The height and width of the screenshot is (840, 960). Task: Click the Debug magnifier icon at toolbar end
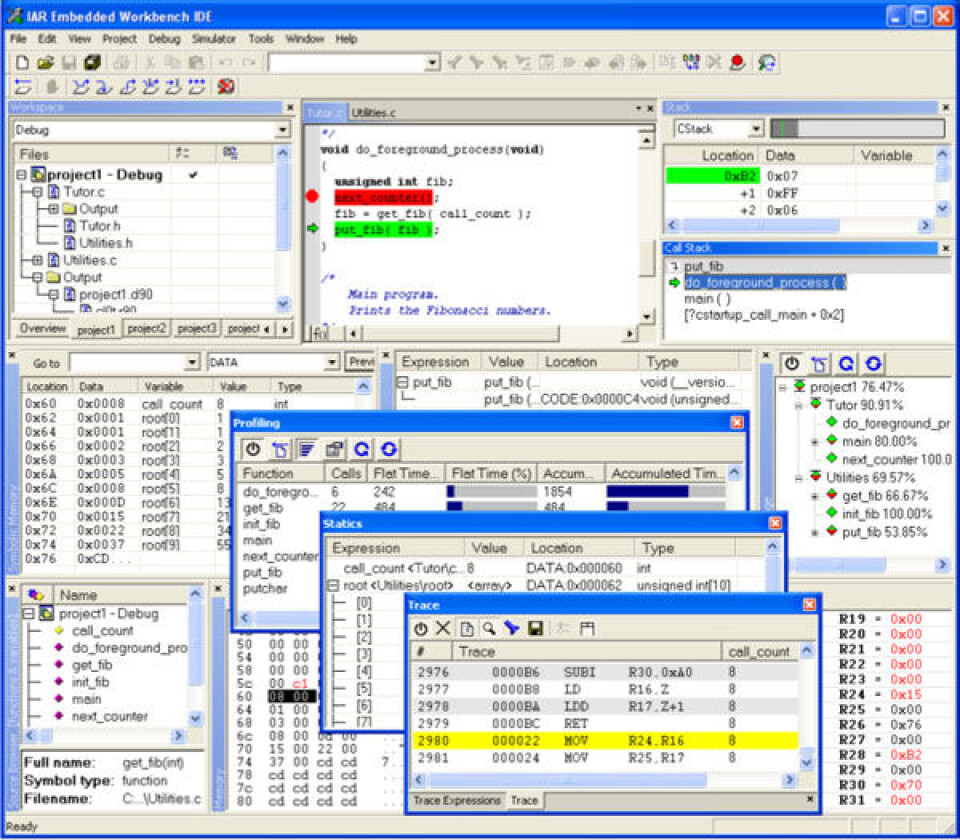(x=767, y=62)
